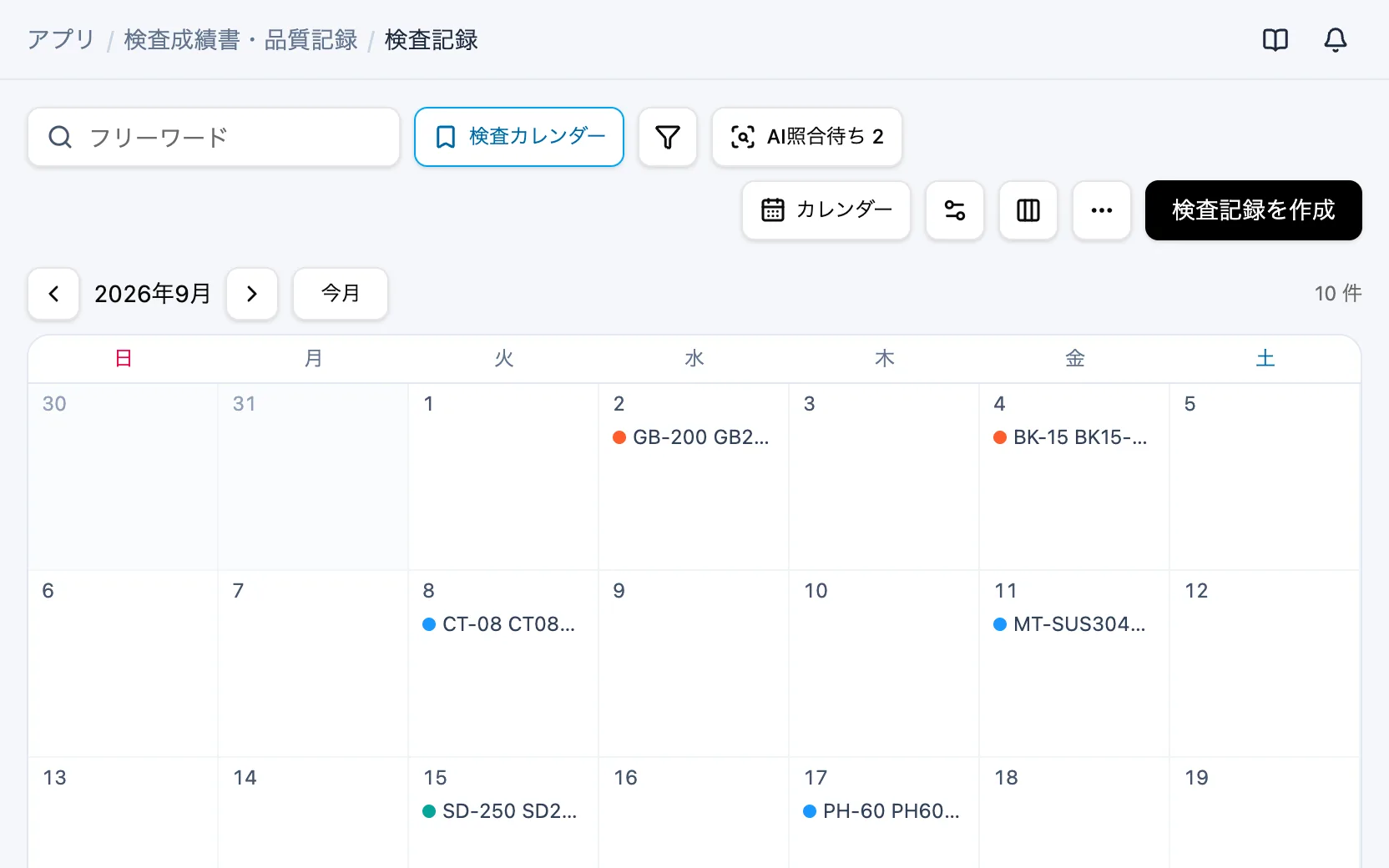Select calendar day 18
This screenshot has width=1389, height=868.
tap(1074, 813)
